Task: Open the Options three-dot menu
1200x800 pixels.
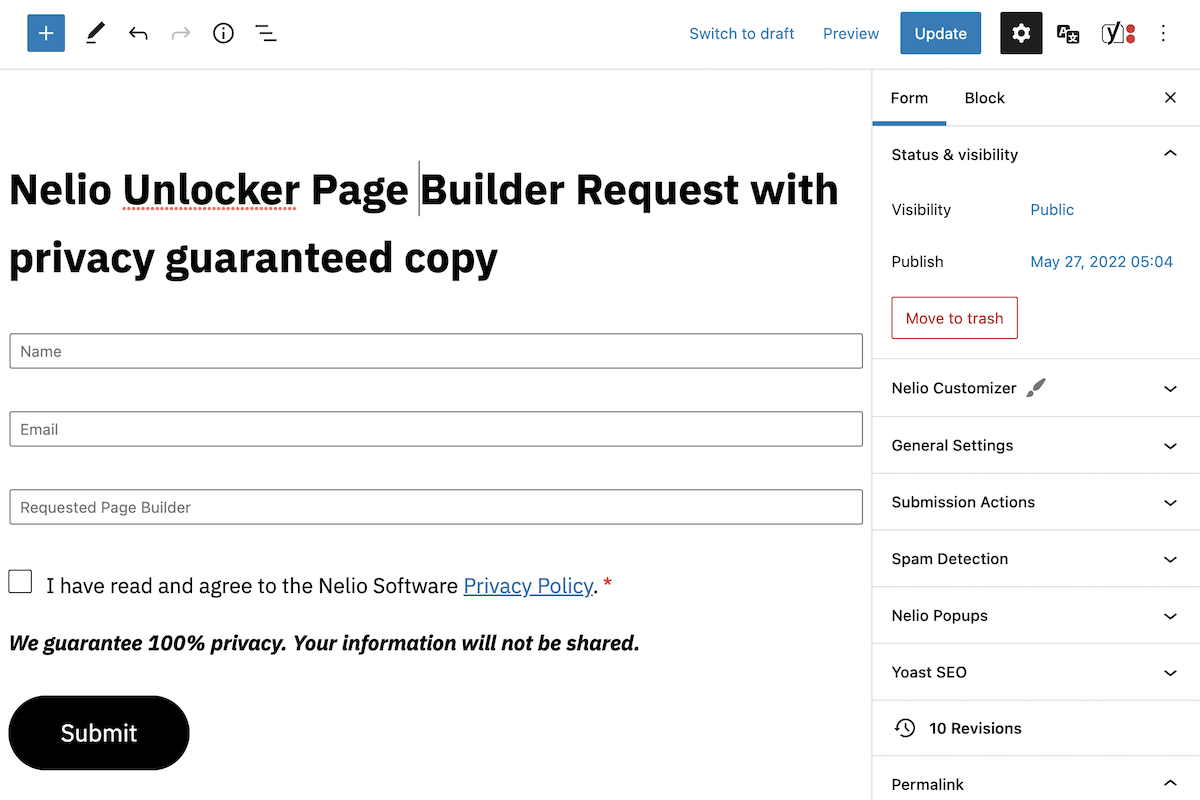Action: pos(1163,33)
